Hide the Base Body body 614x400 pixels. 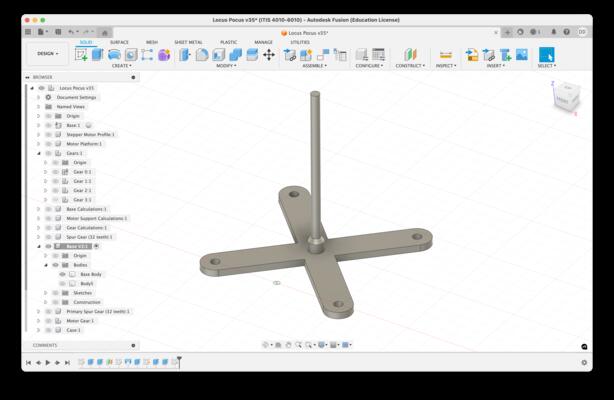62,274
